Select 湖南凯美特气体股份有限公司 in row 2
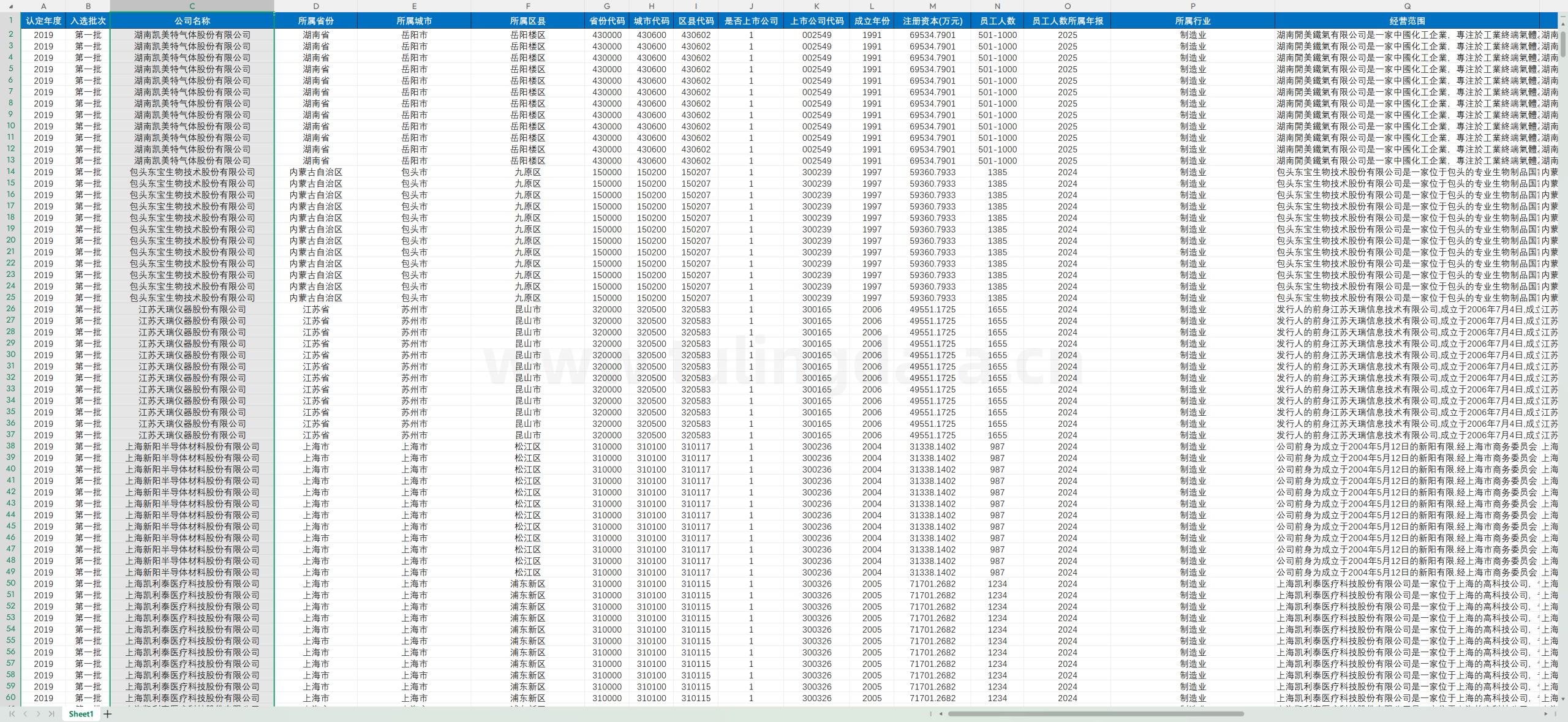 tap(192, 35)
